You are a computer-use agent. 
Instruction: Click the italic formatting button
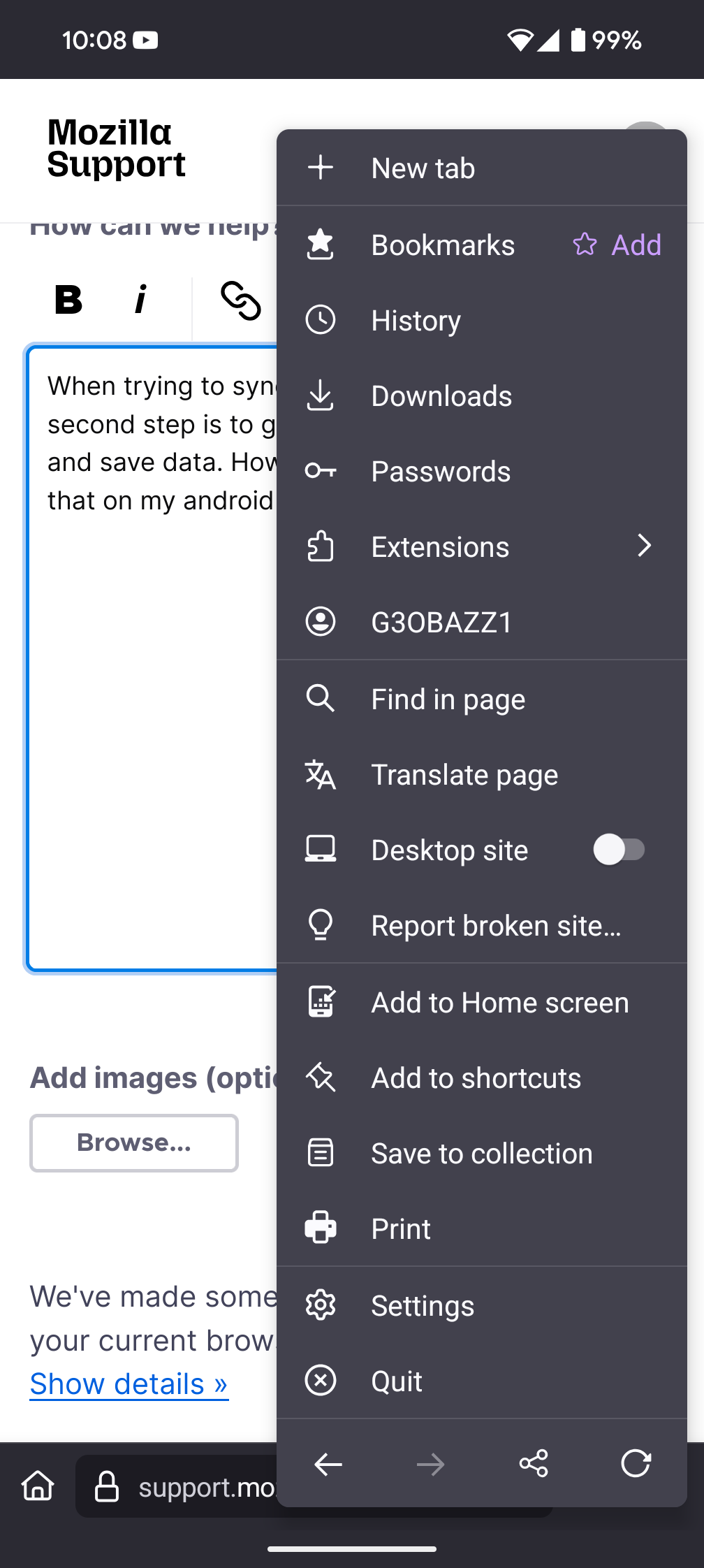pyautogui.click(x=140, y=300)
